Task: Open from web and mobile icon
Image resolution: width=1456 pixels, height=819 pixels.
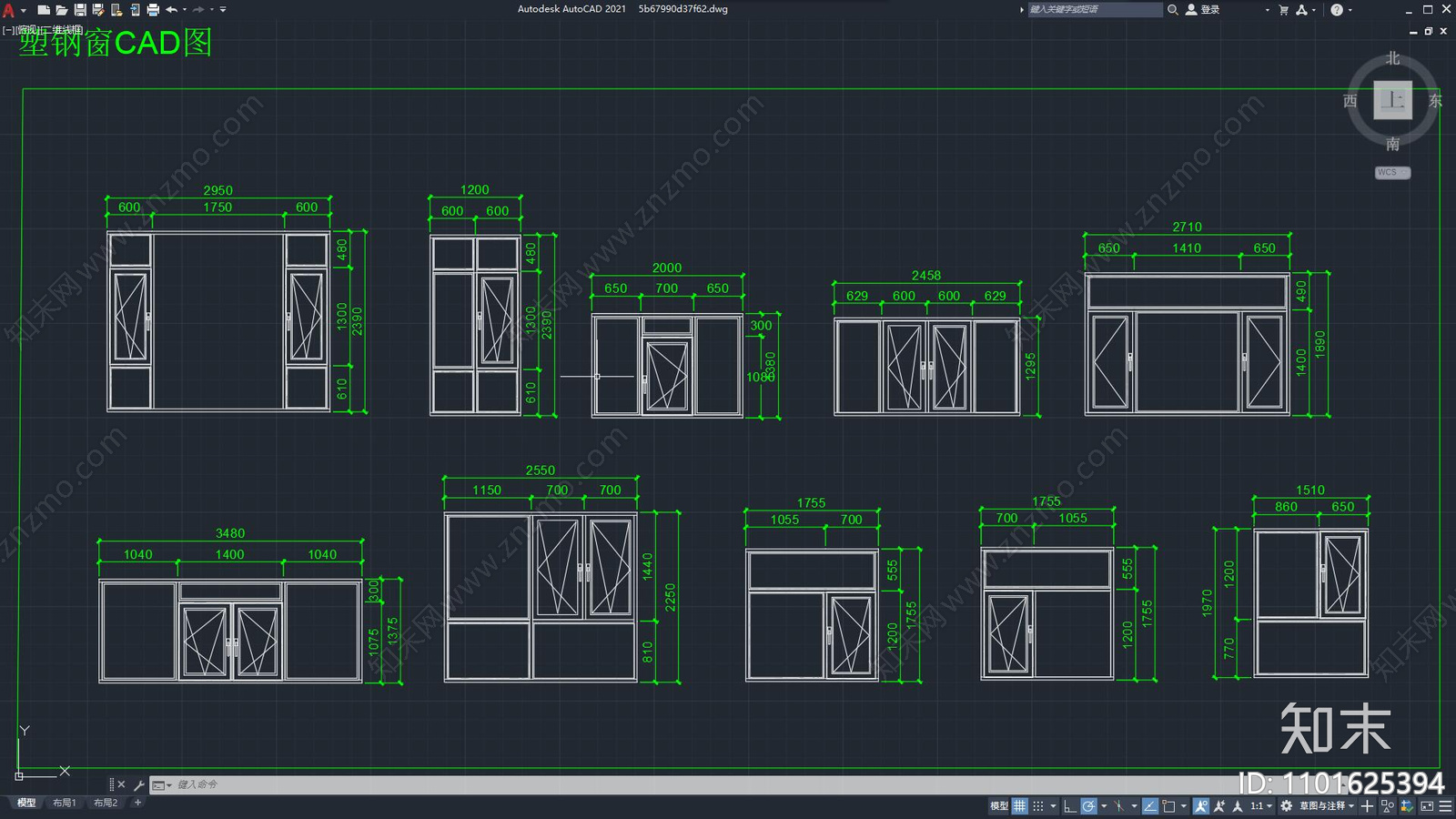Action: coord(116,10)
